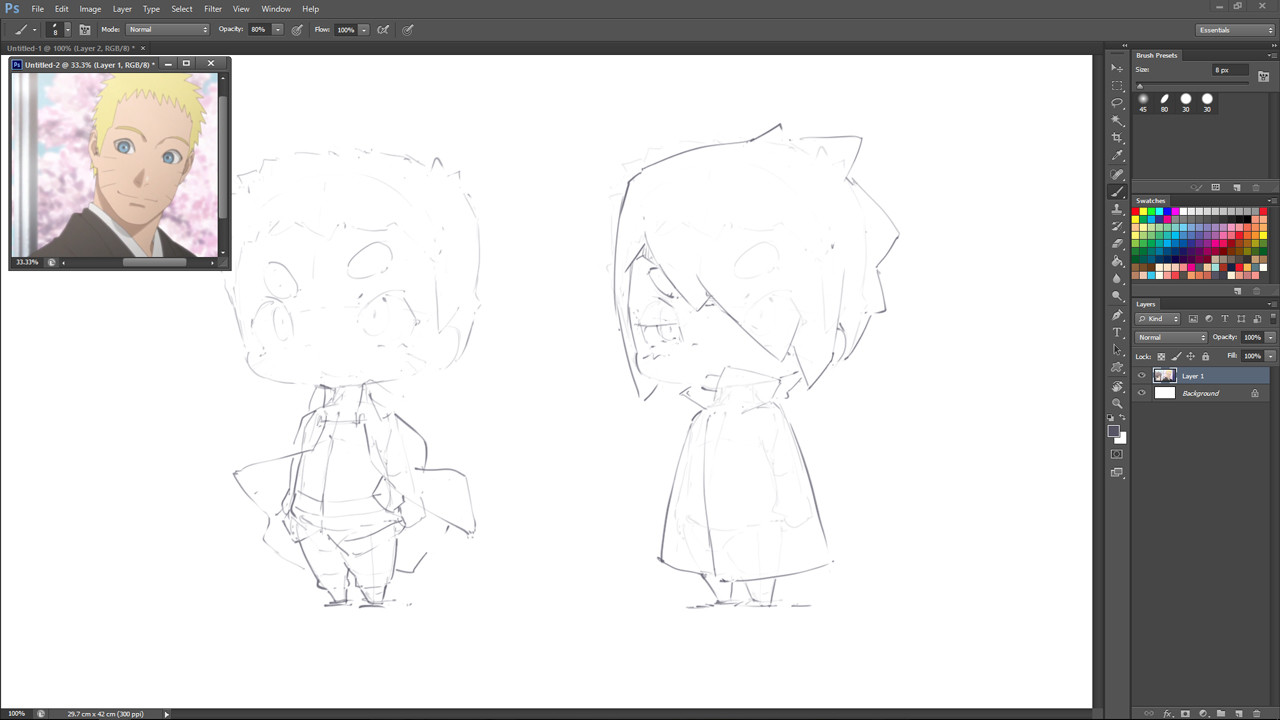Viewport: 1280px width, 720px height.
Task: Enable airbrush-style build-up
Action: pyautogui.click(x=383, y=30)
